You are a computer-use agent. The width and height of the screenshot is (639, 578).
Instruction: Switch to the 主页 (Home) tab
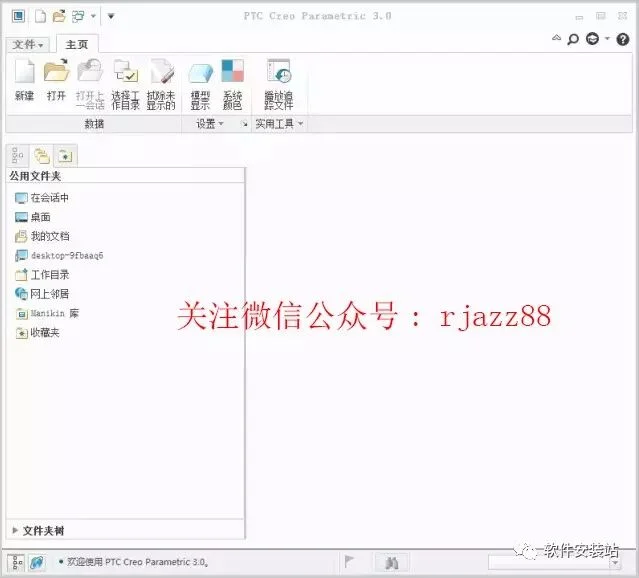pyautogui.click(x=77, y=44)
